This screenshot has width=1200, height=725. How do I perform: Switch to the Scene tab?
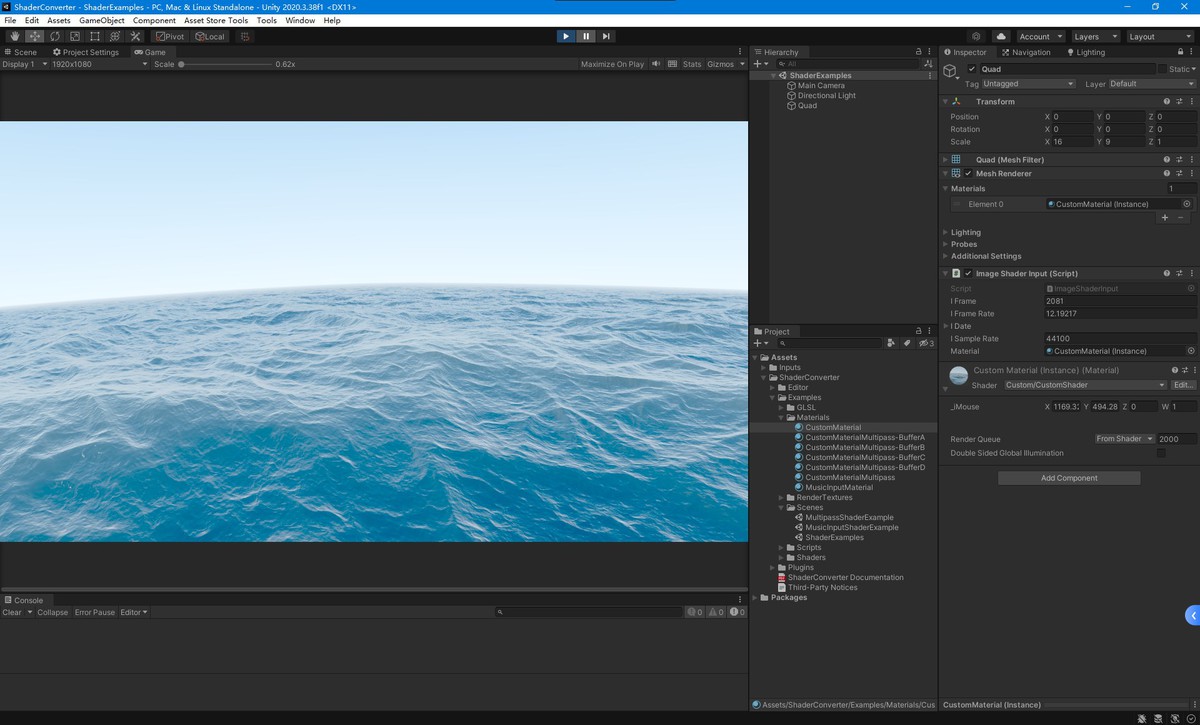pos(21,52)
